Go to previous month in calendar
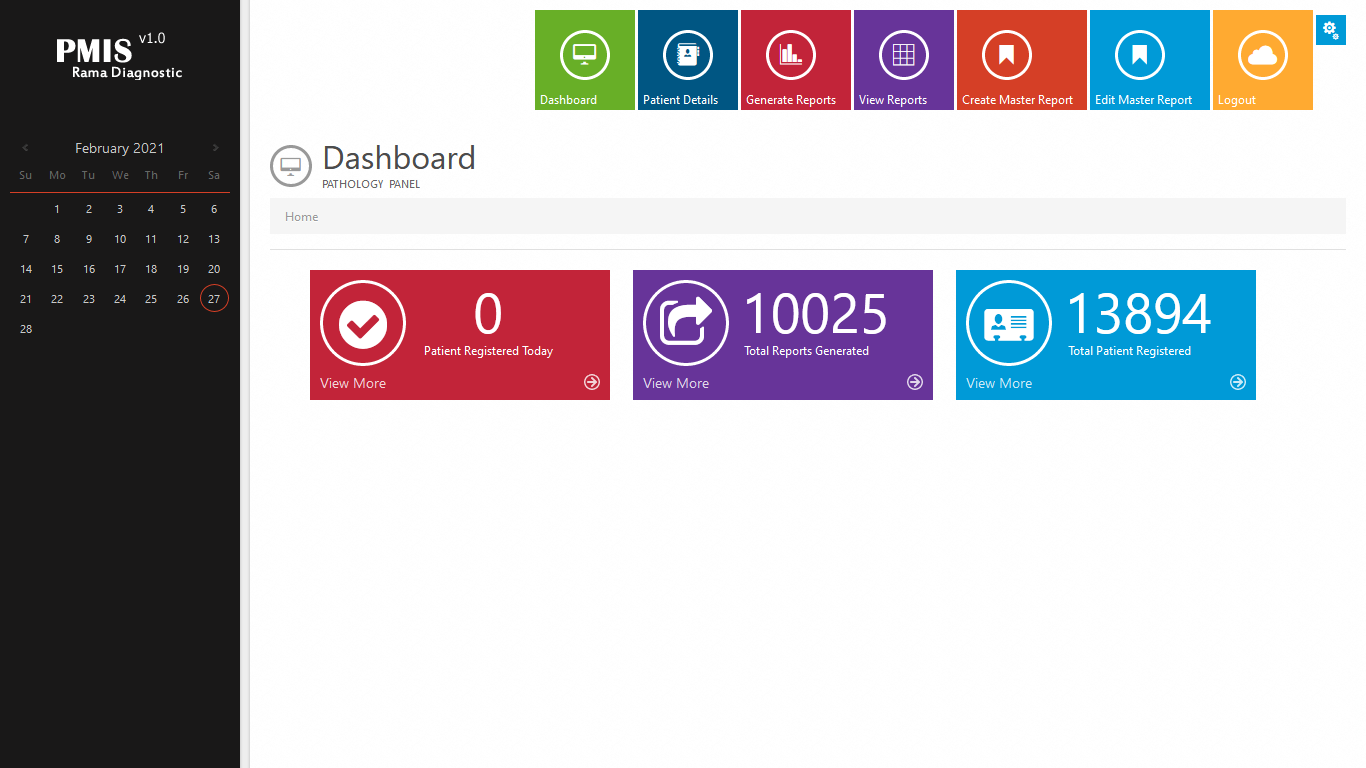This screenshot has width=1366, height=768. (x=26, y=148)
